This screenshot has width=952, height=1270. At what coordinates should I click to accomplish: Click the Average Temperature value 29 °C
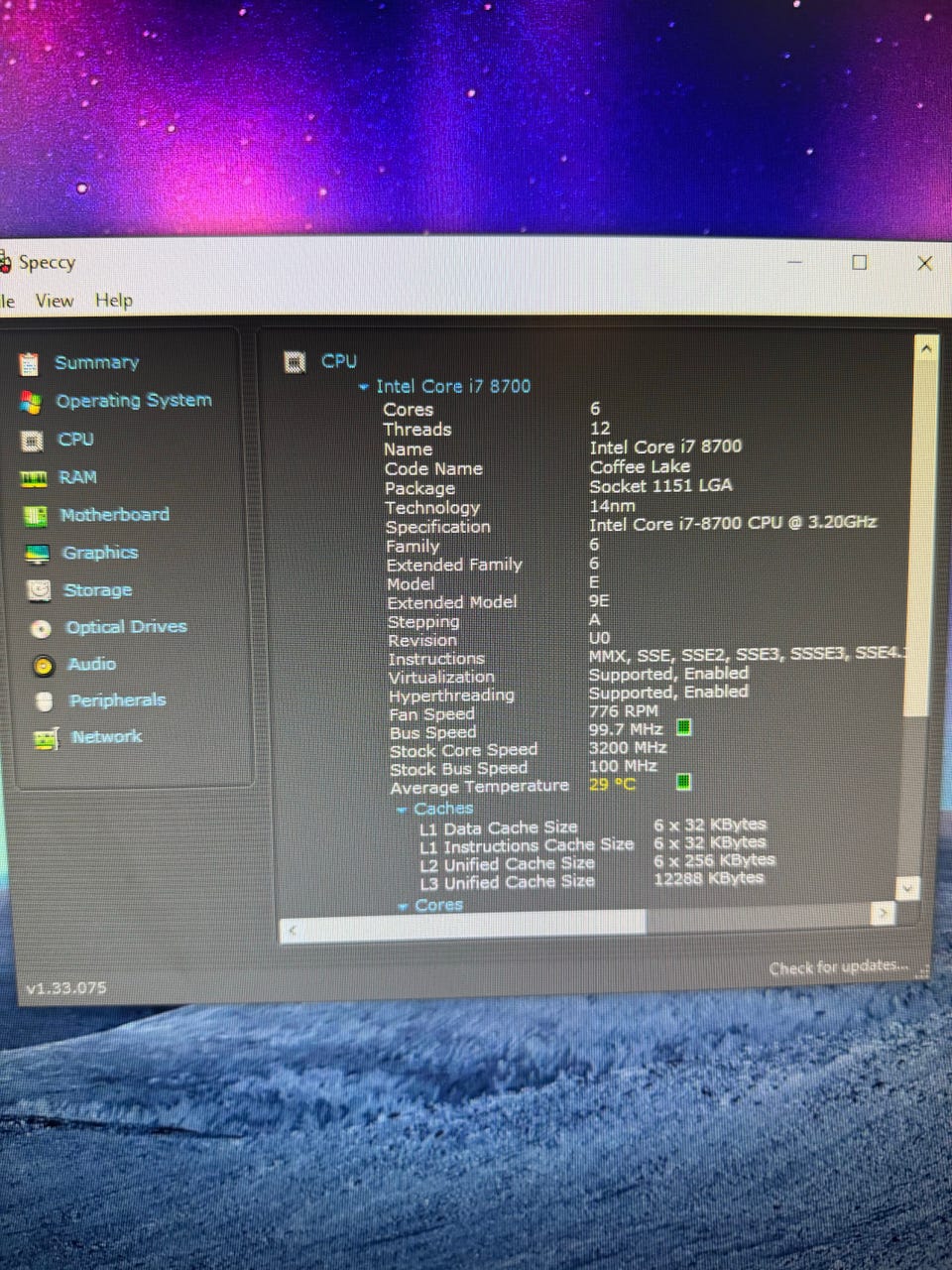612,784
